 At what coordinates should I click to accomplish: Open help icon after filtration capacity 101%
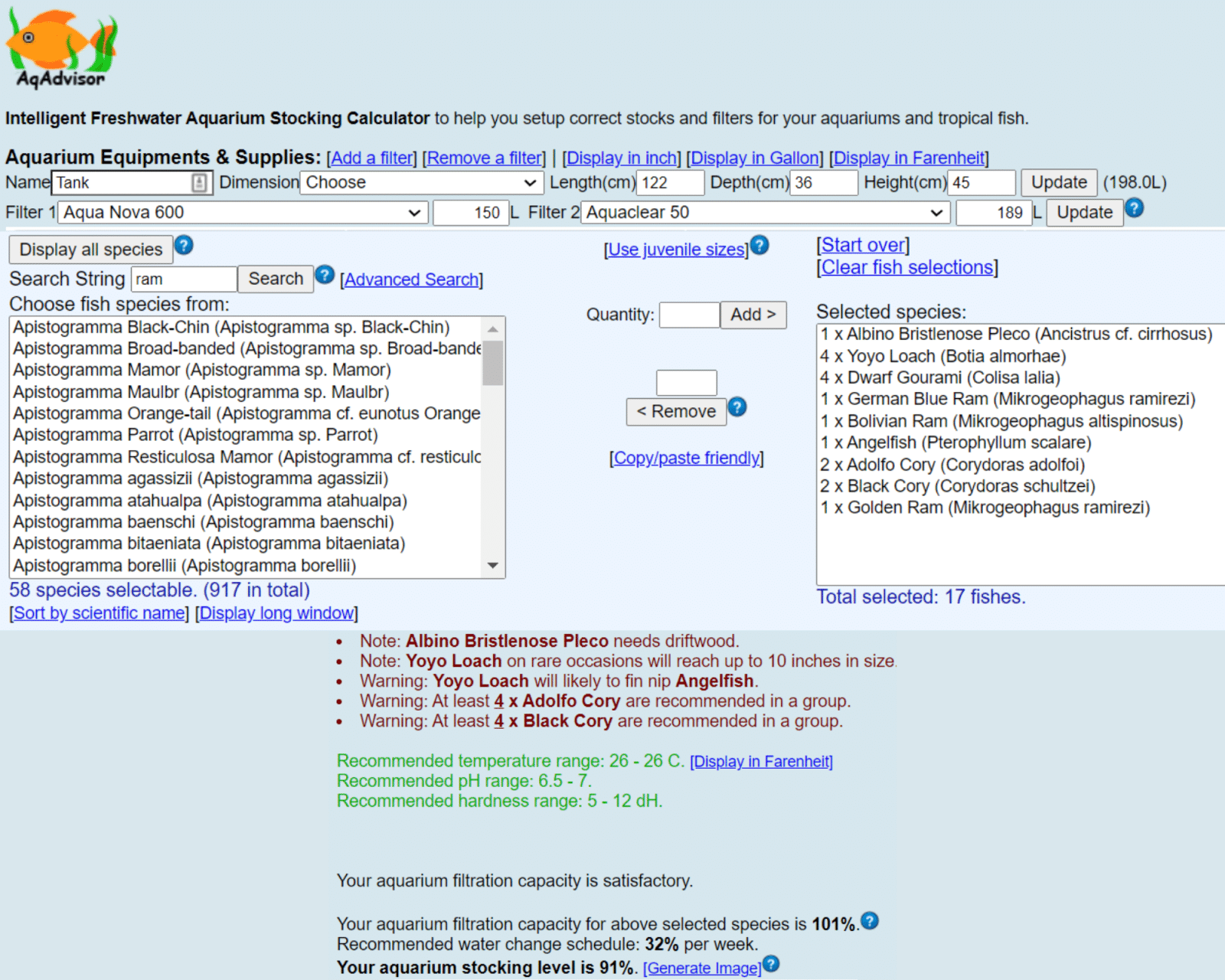870,921
